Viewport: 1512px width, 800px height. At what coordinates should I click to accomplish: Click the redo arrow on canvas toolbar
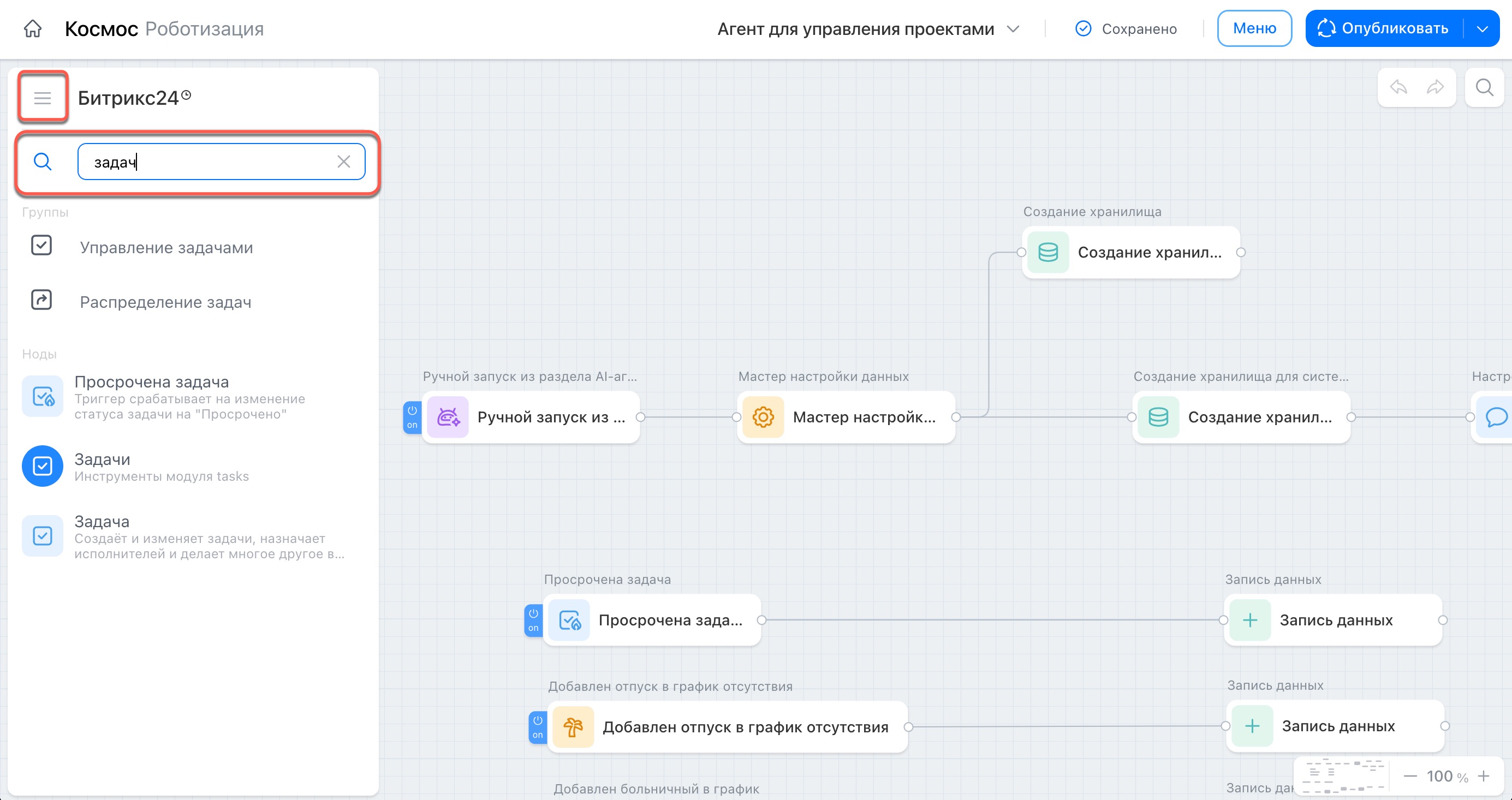coord(1434,87)
